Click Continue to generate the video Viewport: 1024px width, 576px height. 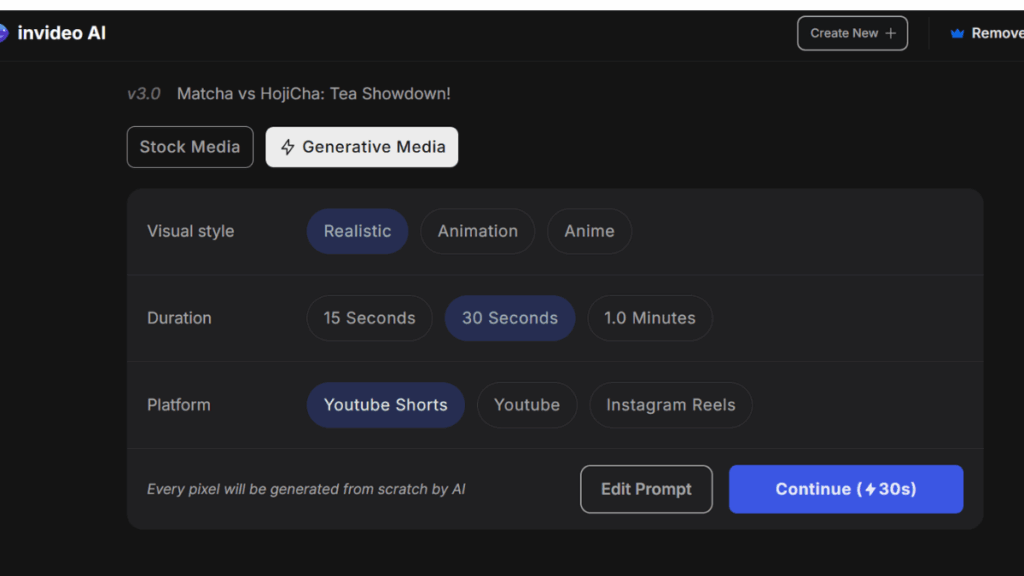pos(846,489)
